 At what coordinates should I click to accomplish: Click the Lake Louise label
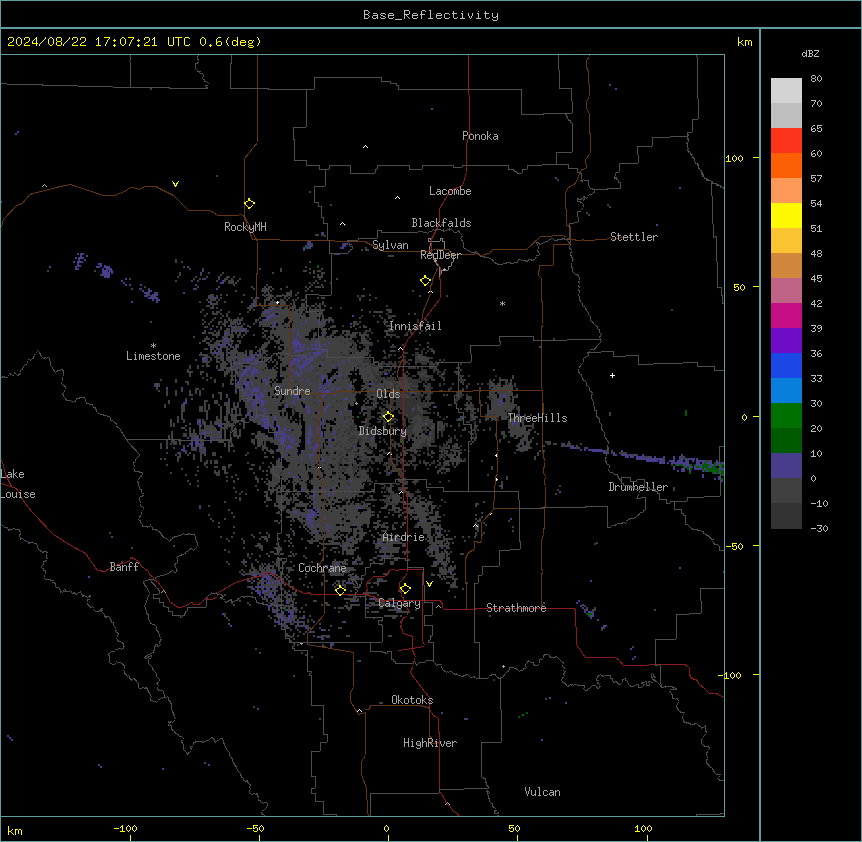point(18,484)
